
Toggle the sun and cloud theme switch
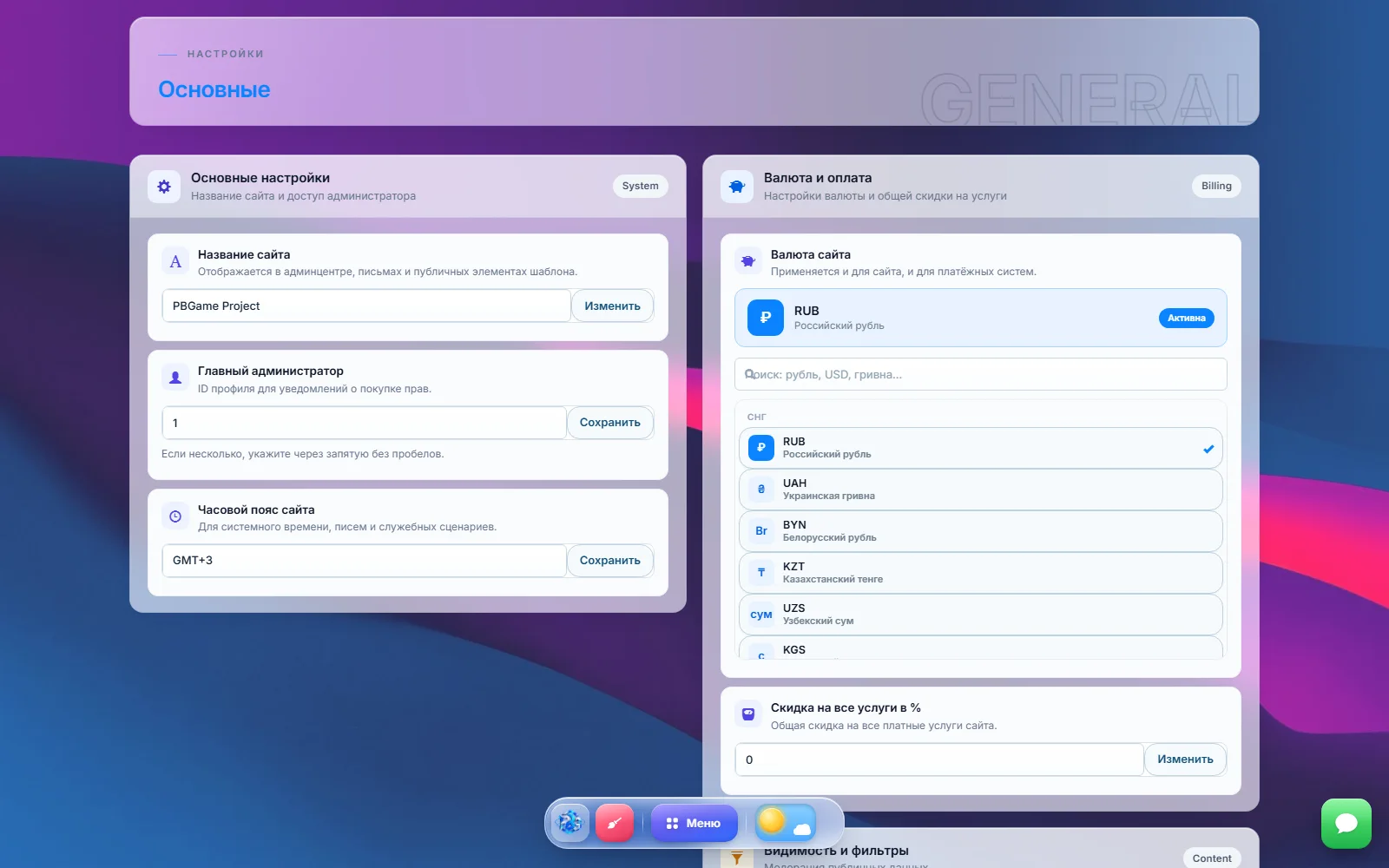786,823
